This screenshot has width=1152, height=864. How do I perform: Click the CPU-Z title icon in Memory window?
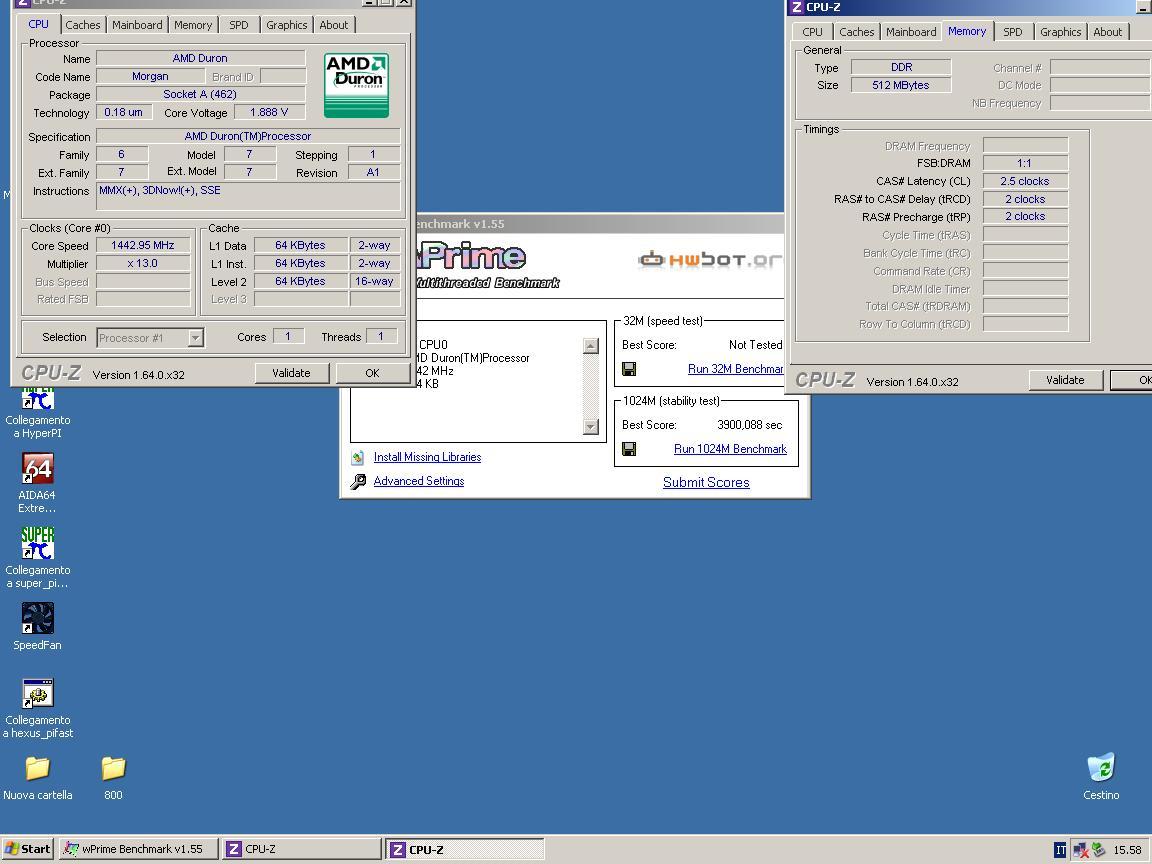pyautogui.click(x=796, y=7)
